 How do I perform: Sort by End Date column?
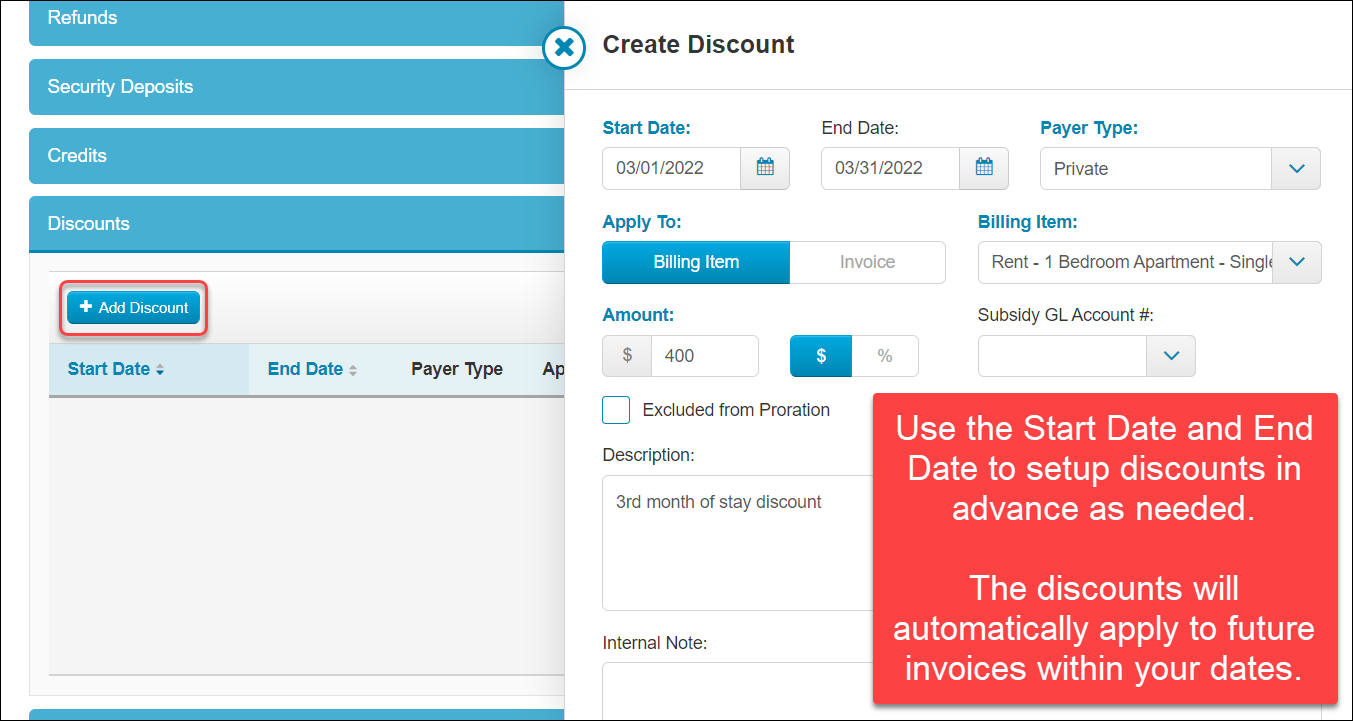point(312,369)
